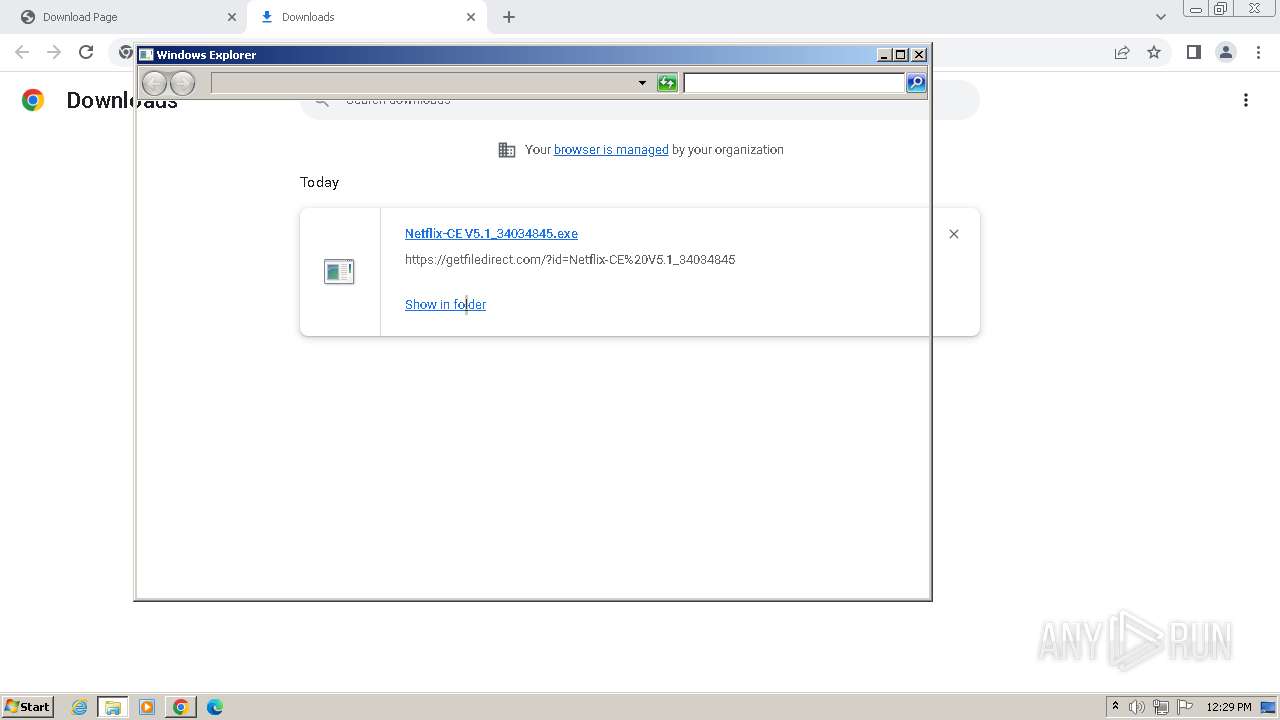Open the Chrome tab search chevron
The width and height of the screenshot is (1280, 720).
pyautogui.click(x=1161, y=17)
